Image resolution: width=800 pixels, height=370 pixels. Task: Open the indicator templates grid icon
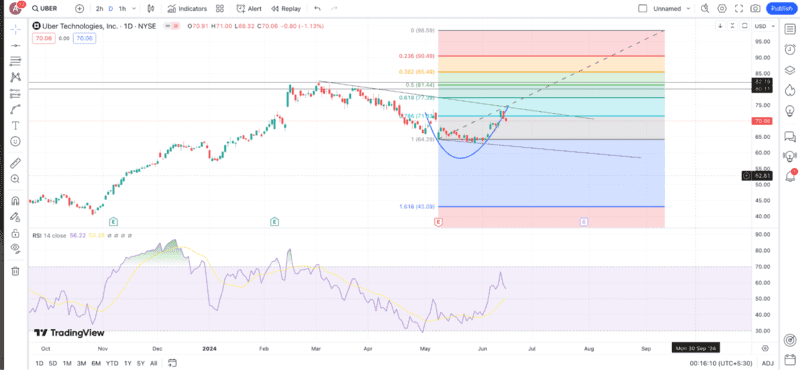pos(220,9)
